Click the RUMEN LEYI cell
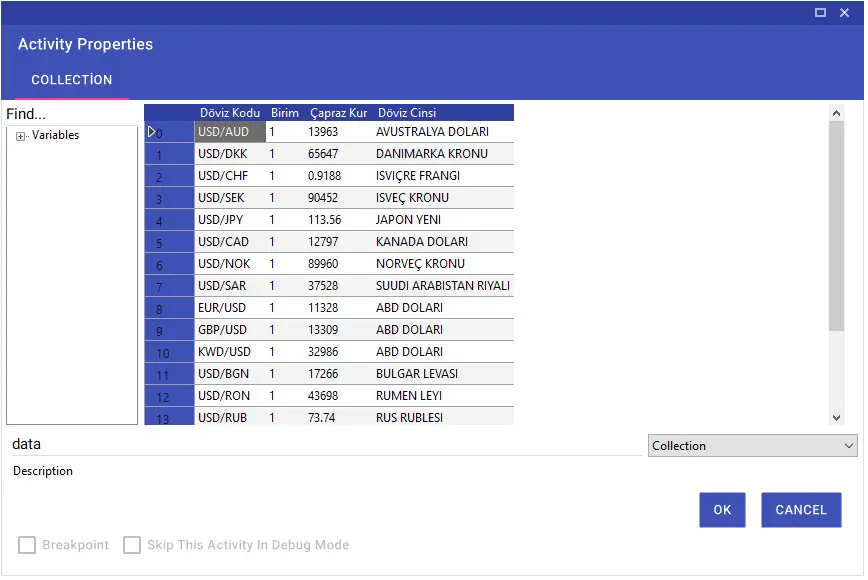 click(x=444, y=397)
